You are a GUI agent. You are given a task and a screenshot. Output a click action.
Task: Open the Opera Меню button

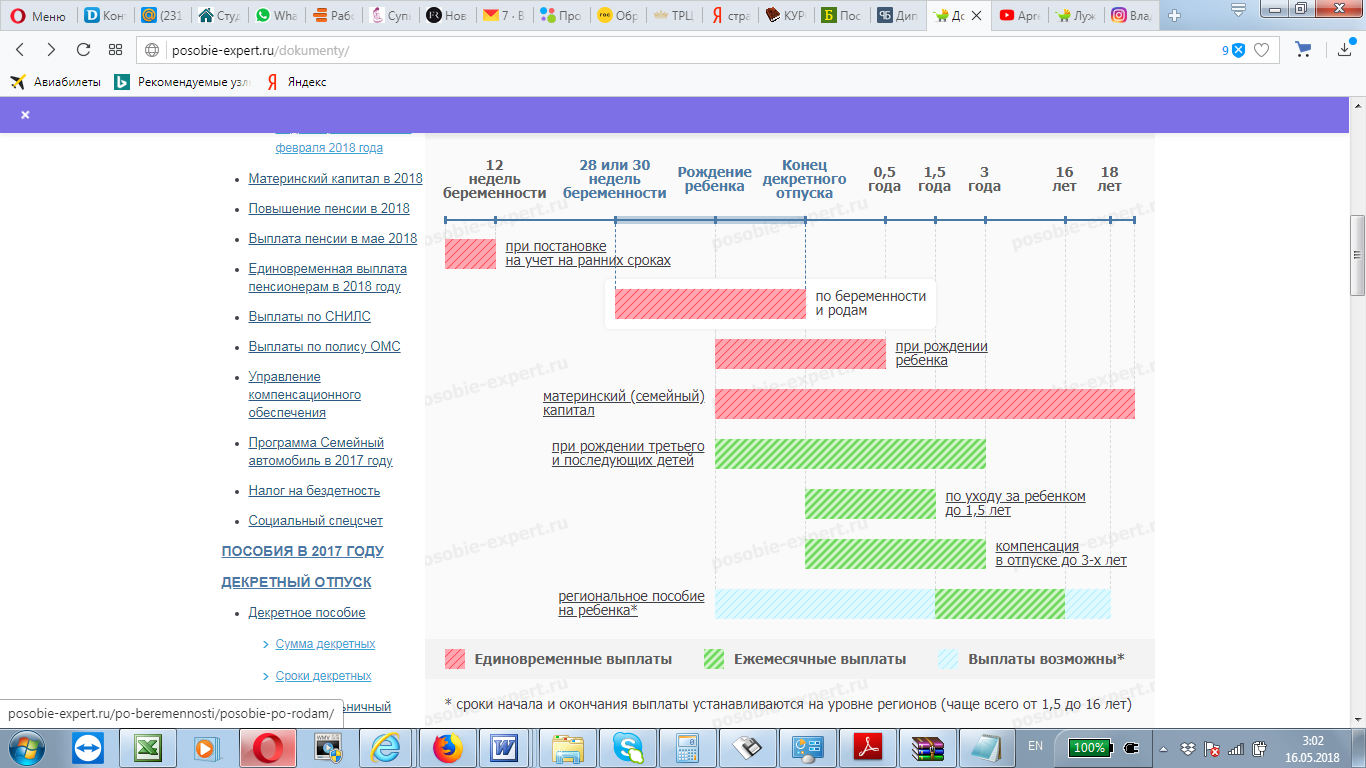coord(37,16)
